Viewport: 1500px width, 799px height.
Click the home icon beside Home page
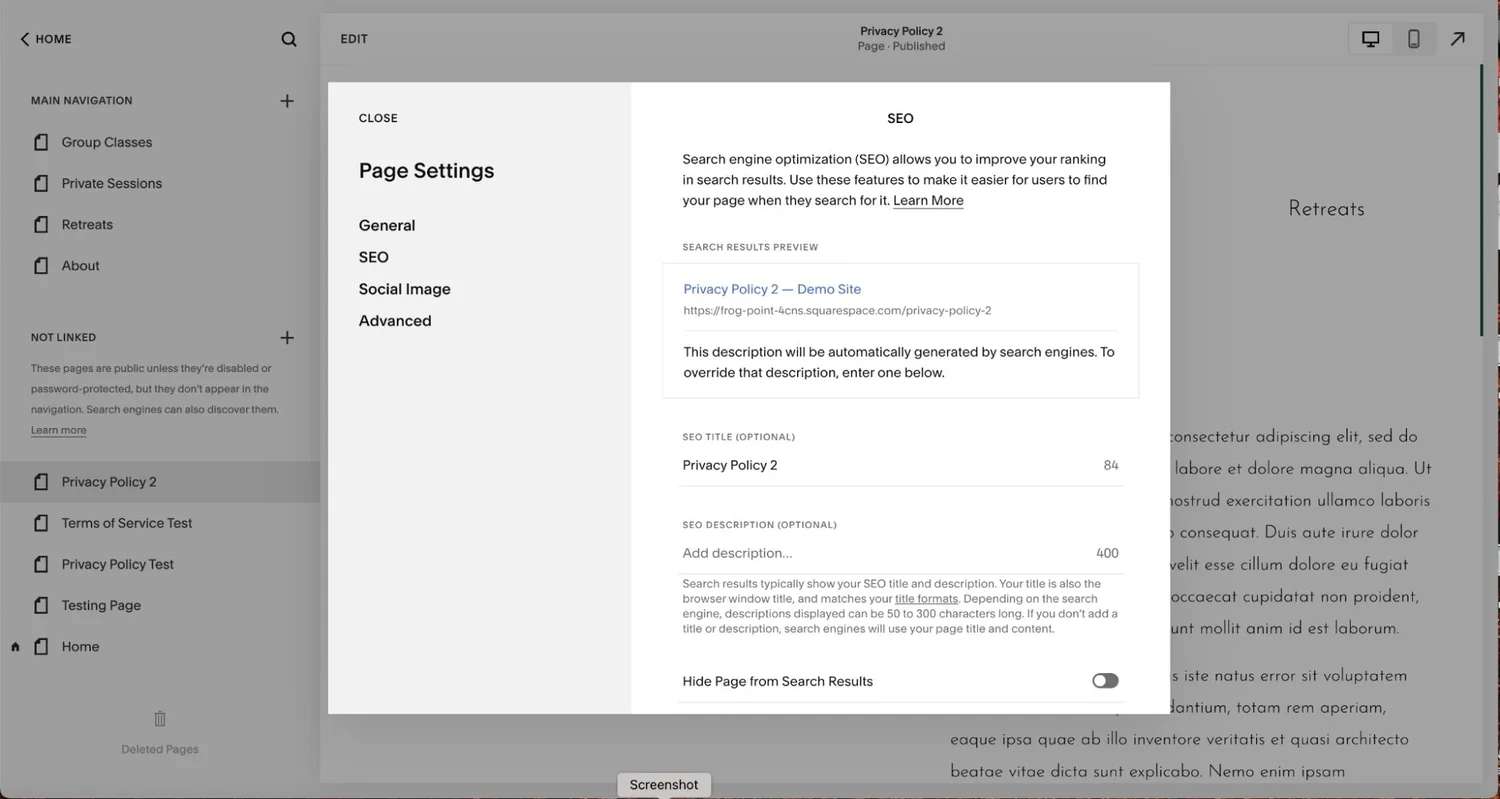(x=14, y=647)
